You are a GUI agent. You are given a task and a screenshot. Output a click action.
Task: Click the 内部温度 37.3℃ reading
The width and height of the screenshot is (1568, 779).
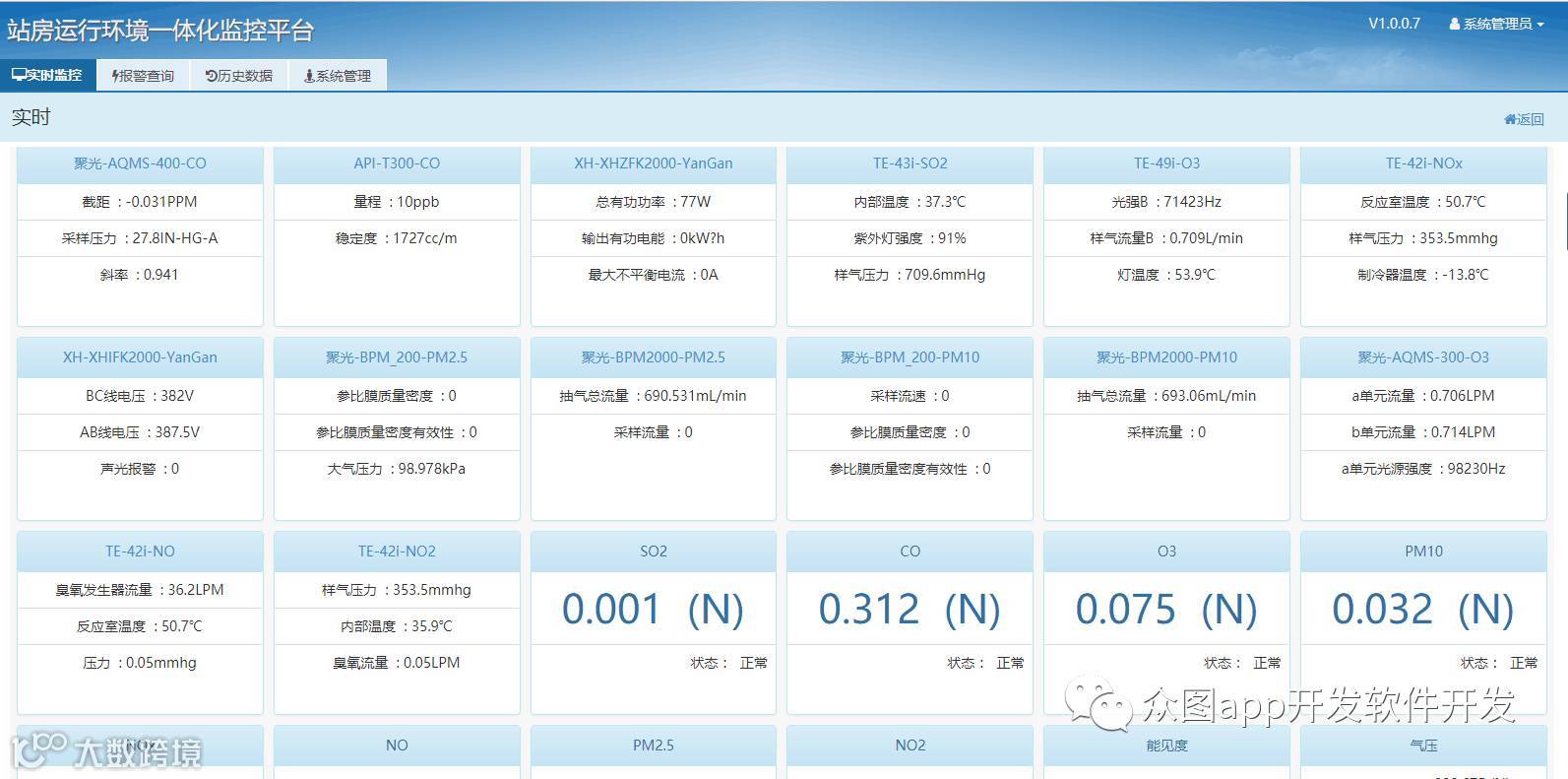point(909,202)
